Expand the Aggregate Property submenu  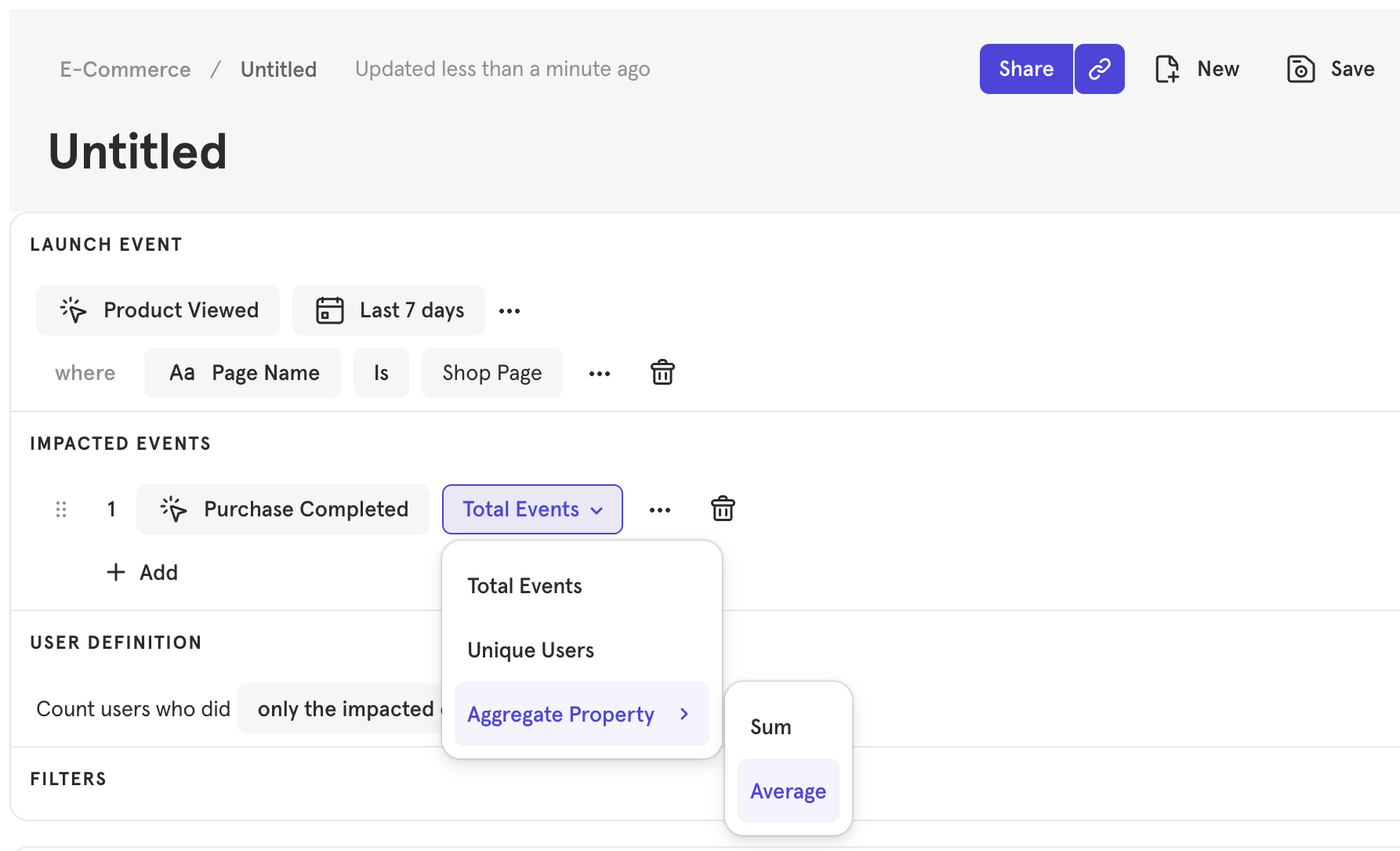pos(582,714)
